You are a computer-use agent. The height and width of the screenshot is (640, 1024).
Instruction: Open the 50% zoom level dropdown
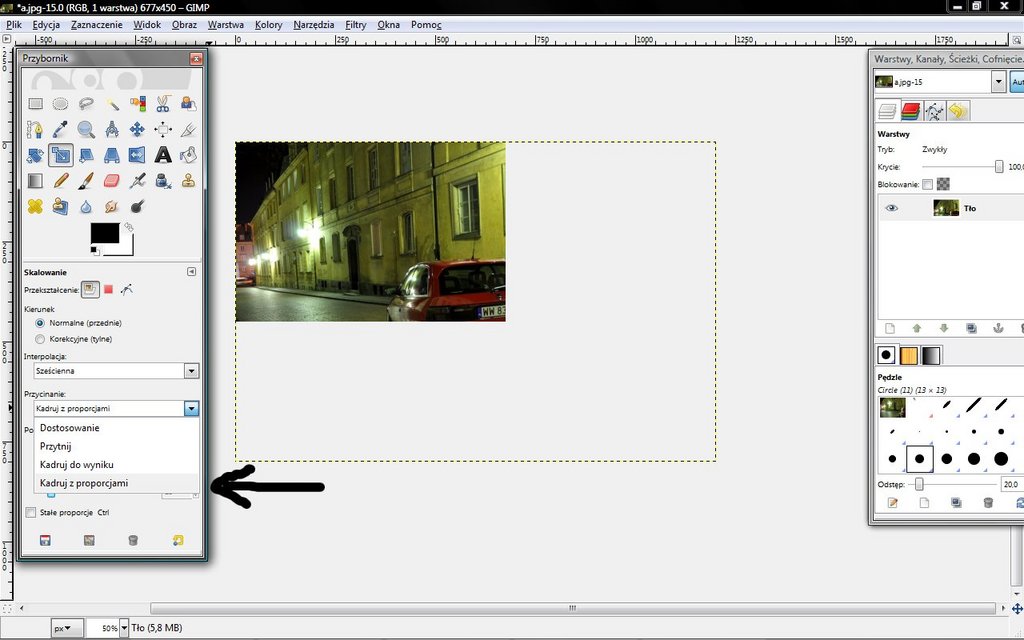coord(123,628)
